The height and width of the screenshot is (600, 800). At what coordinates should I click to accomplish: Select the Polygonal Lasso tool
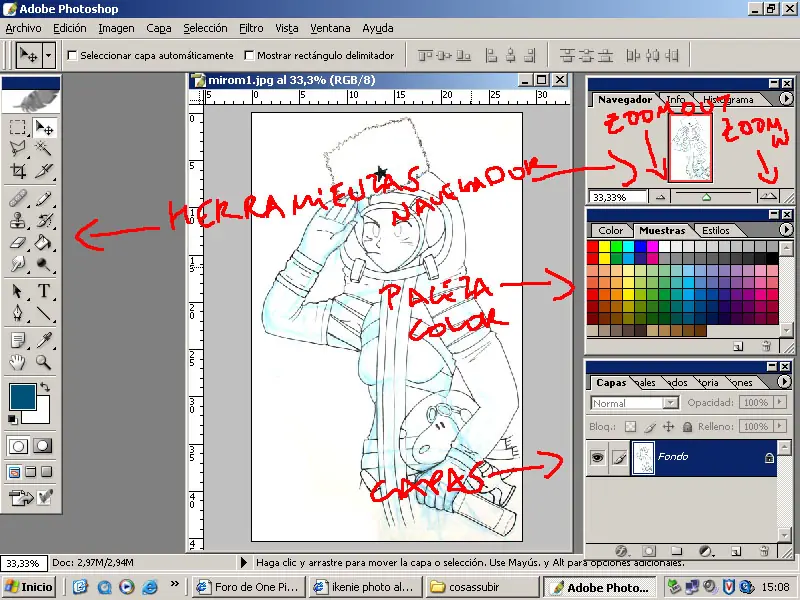pyautogui.click(x=18, y=148)
